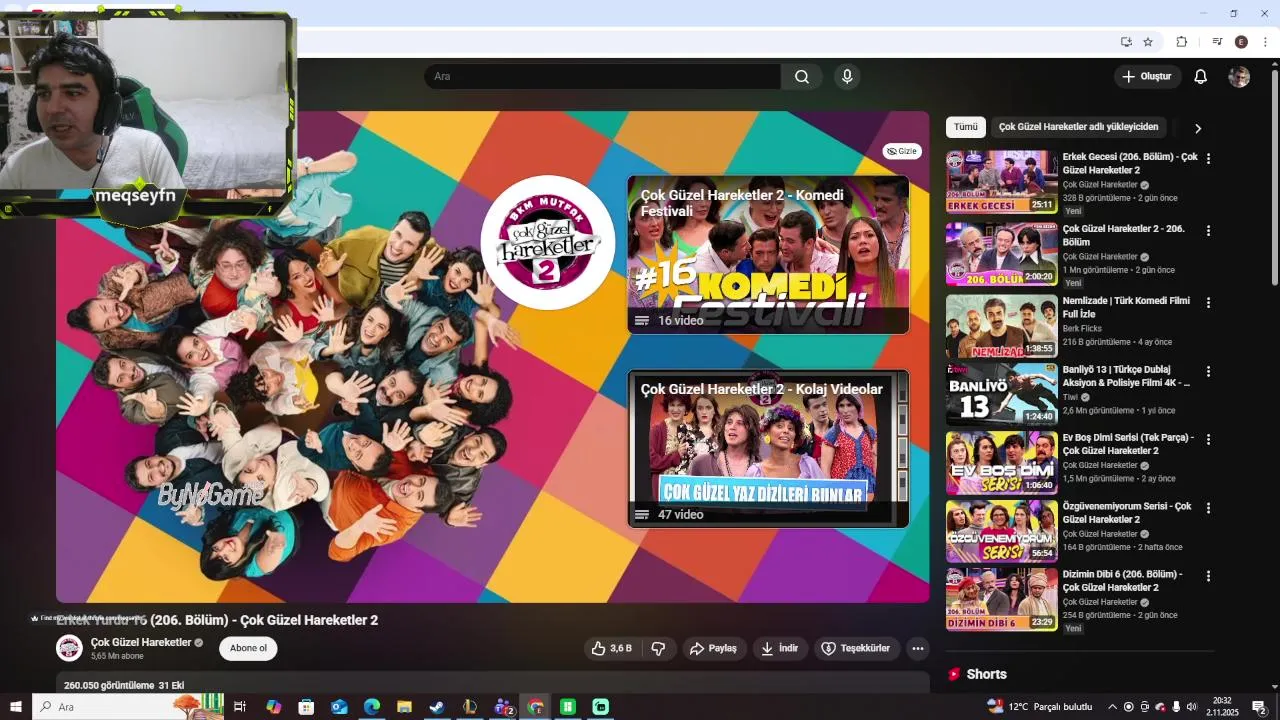Open options for Nemlizade video

point(1208,302)
